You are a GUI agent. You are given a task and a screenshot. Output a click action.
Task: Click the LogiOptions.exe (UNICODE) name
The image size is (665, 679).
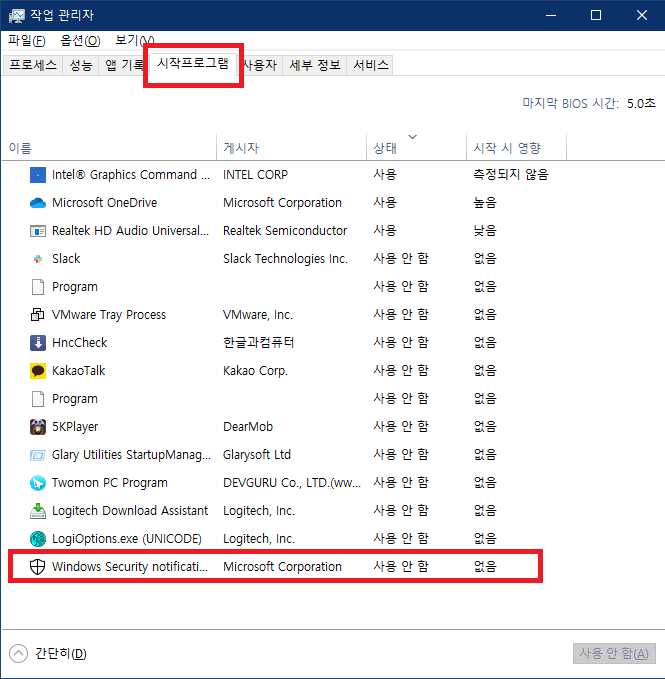coord(127,539)
